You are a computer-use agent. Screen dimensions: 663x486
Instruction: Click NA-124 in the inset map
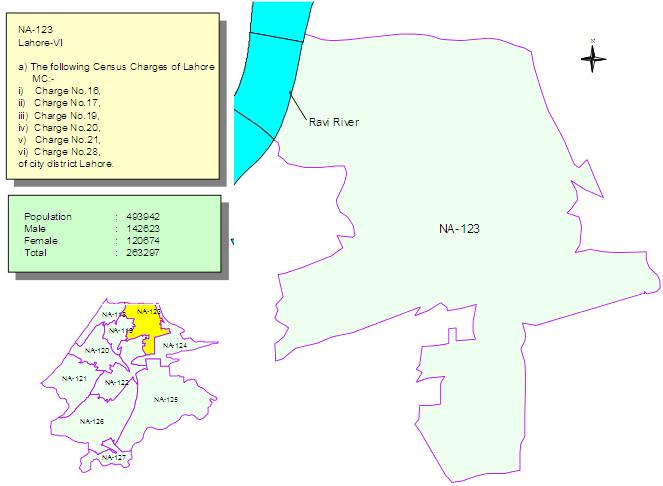(175, 346)
